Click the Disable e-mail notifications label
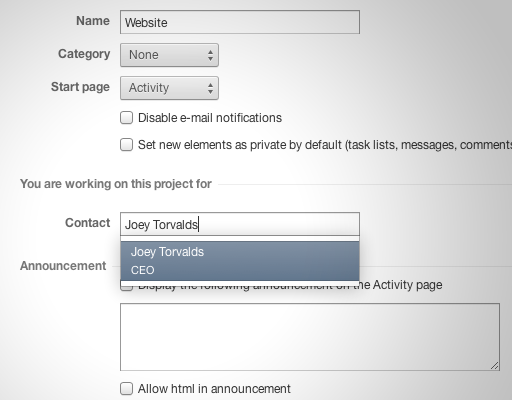 click(210, 118)
